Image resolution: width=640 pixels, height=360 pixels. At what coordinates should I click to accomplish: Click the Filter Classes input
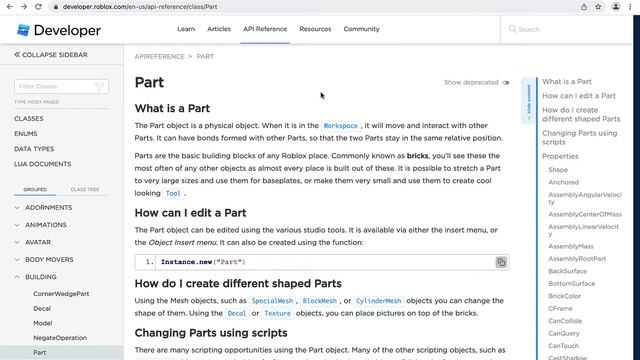point(61,86)
